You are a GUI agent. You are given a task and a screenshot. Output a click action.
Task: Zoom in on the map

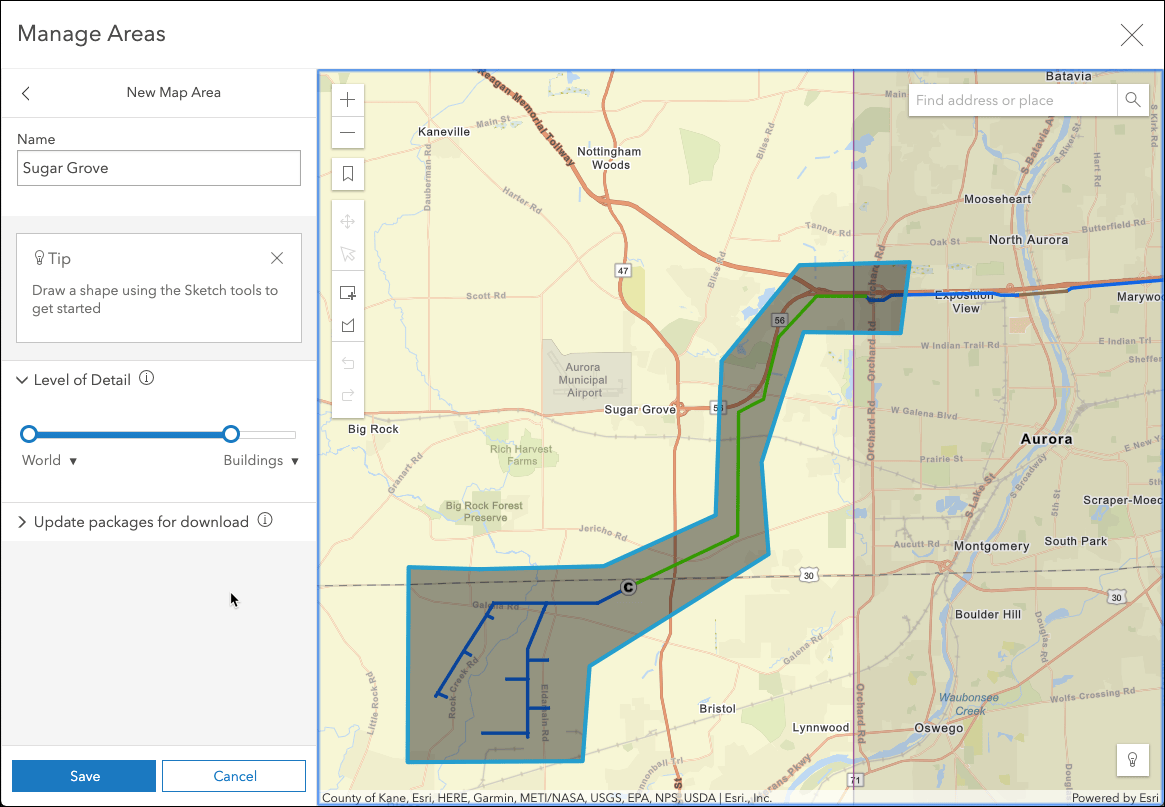click(347, 99)
